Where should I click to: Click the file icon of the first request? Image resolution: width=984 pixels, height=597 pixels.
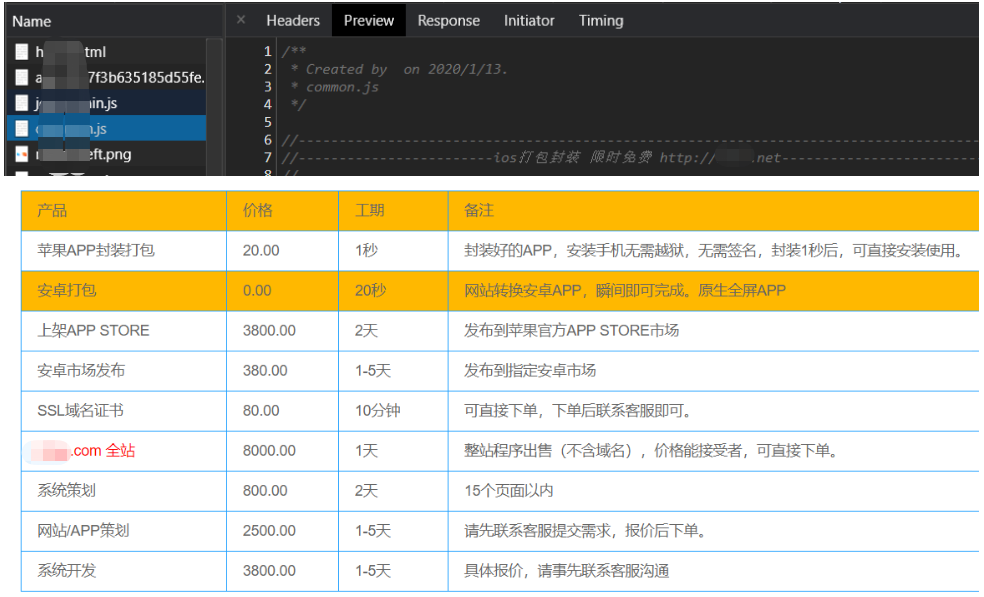[22, 51]
